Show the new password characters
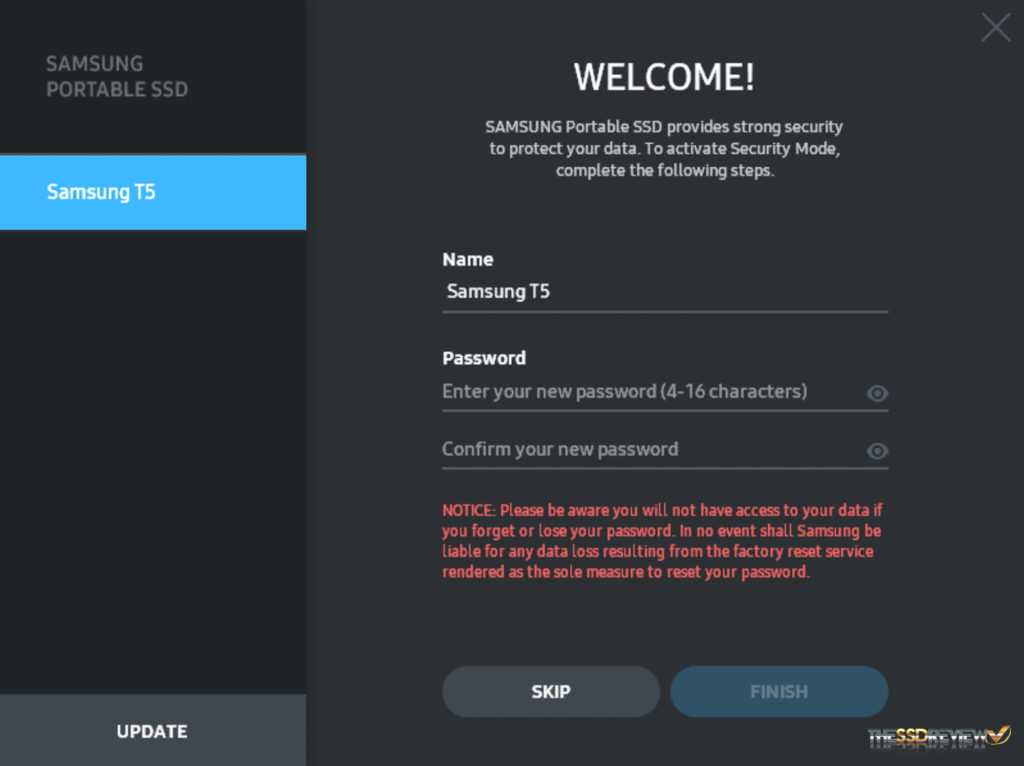The height and width of the screenshot is (766, 1024). (877, 393)
